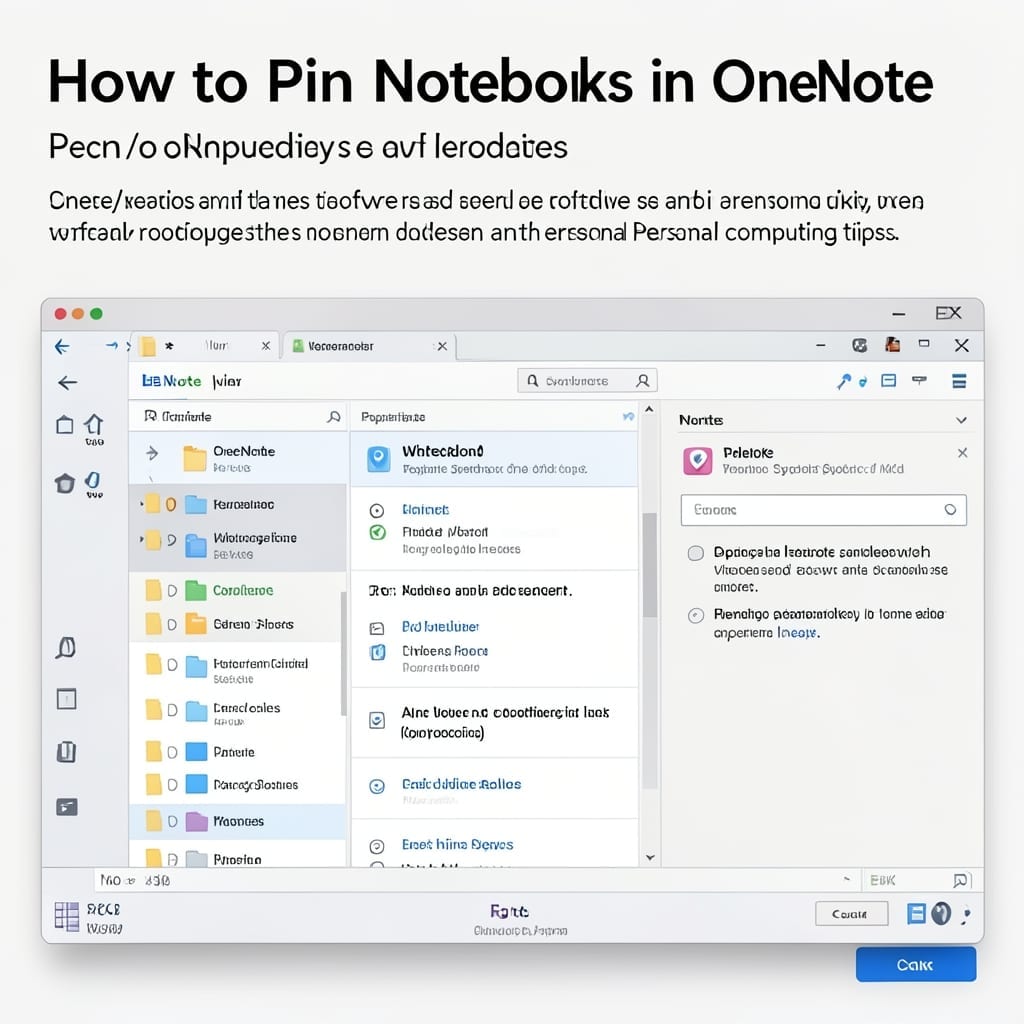Toggle the checkbox icon beside Alne Uouec item
Viewport: 1024px width, 1024px height.
tap(377, 720)
